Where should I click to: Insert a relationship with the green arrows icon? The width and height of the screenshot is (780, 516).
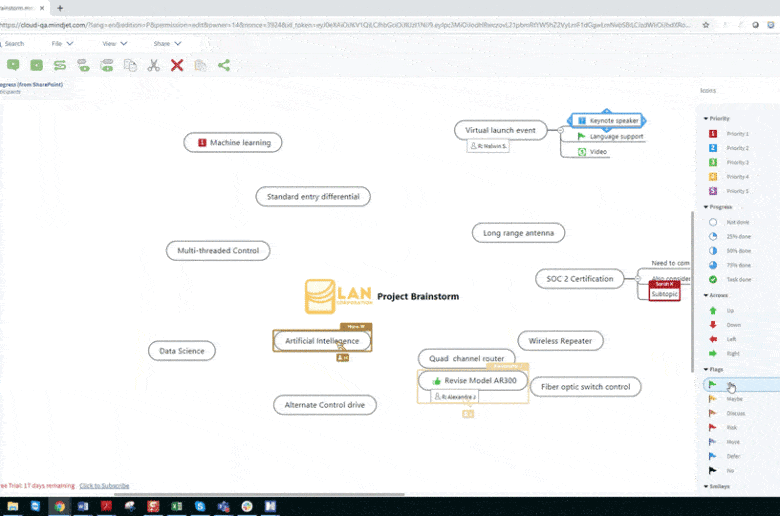point(60,65)
